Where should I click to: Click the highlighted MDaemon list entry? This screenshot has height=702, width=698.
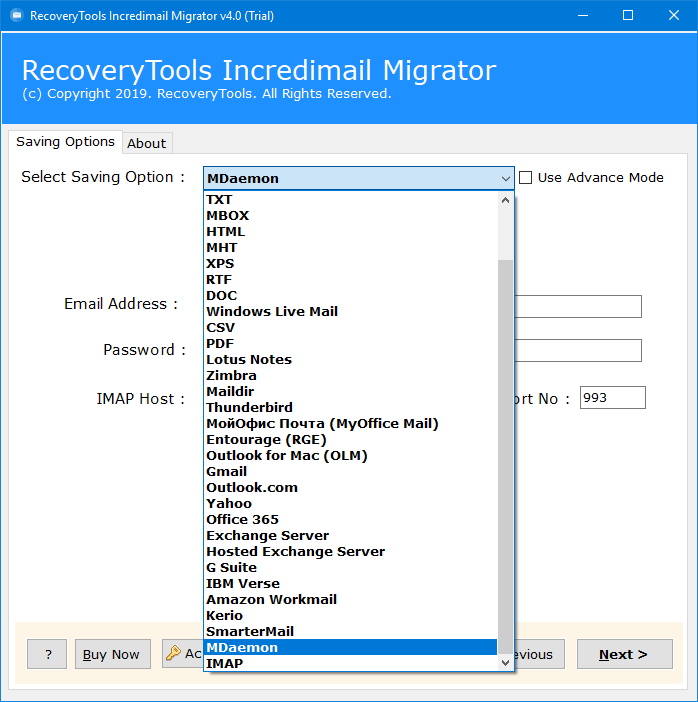pos(351,647)
